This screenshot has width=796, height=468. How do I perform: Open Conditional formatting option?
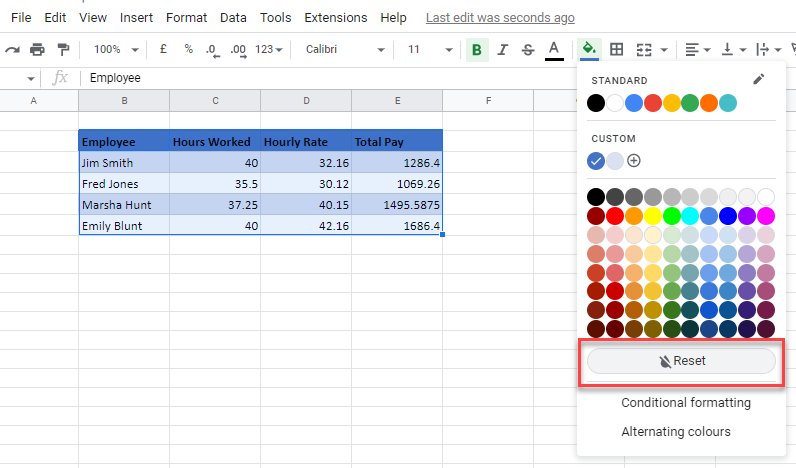tap(685, 403)
